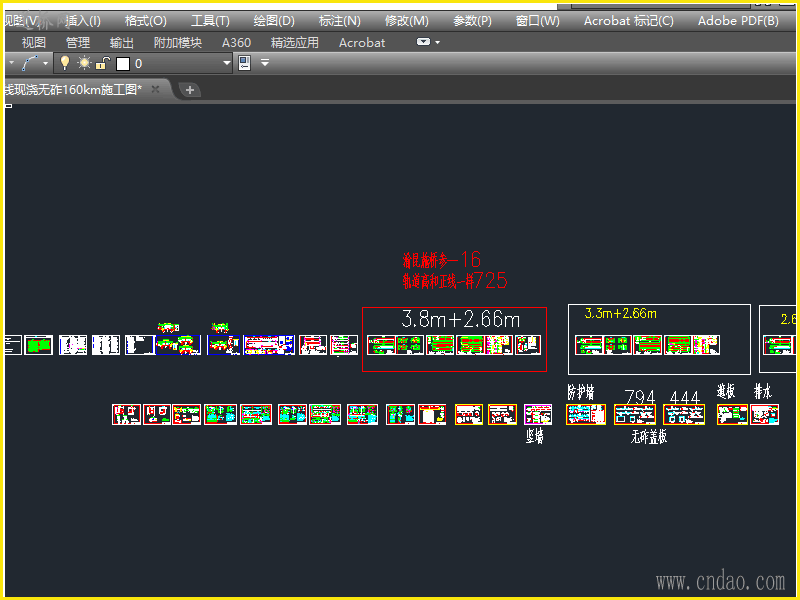
Task: Switch to the 管理 ribbon tab
Action: (78, 42)
